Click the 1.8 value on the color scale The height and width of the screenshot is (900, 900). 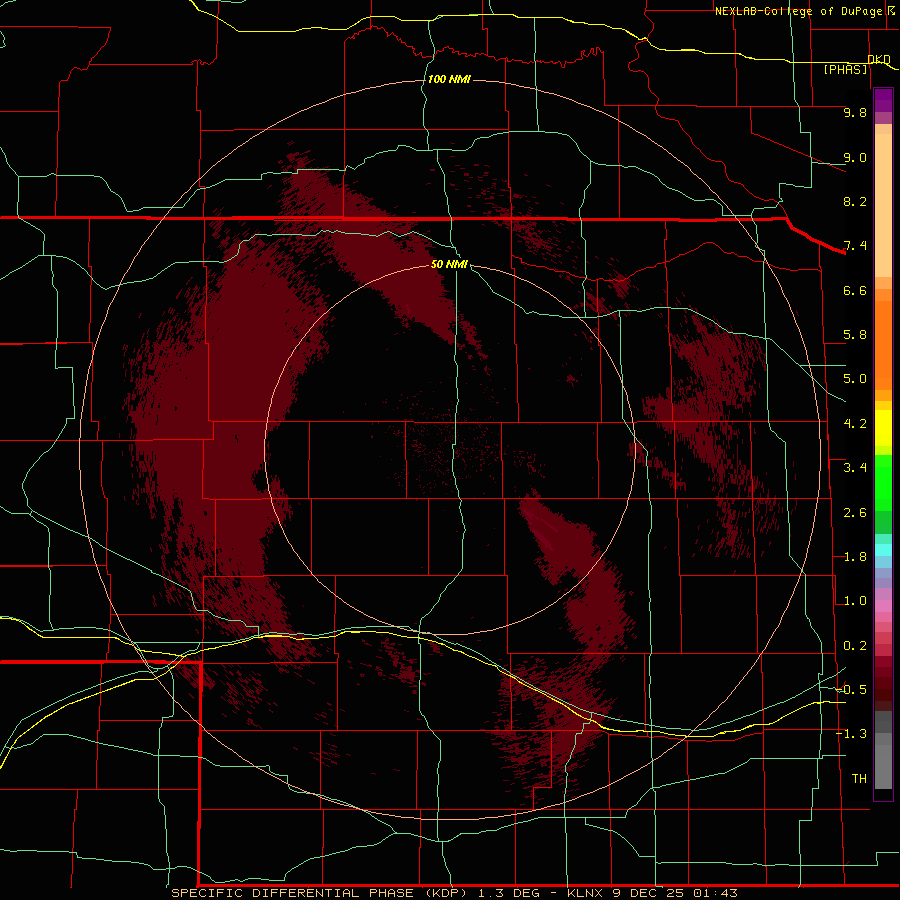point(855,557)
